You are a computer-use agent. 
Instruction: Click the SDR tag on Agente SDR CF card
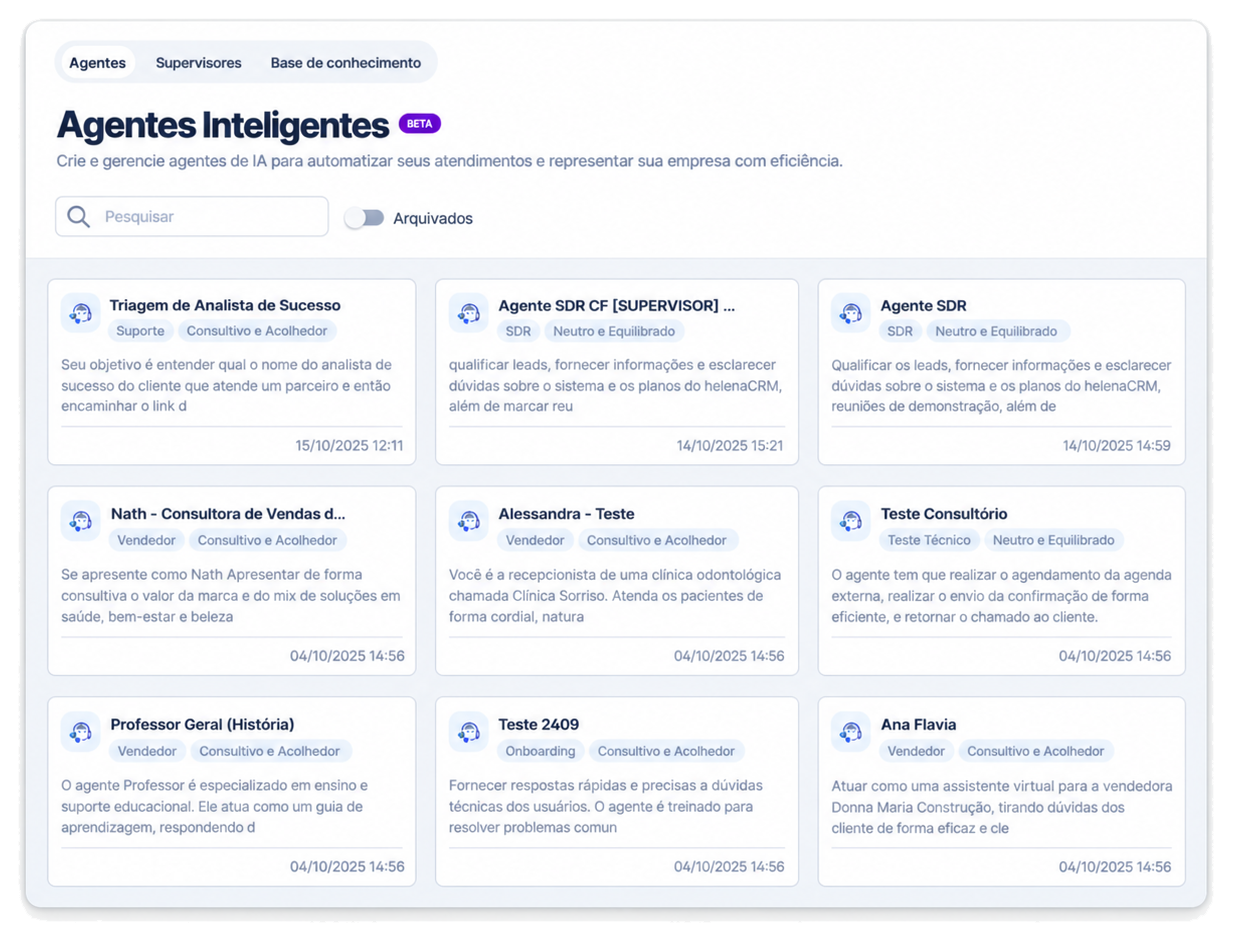[518, 331]
